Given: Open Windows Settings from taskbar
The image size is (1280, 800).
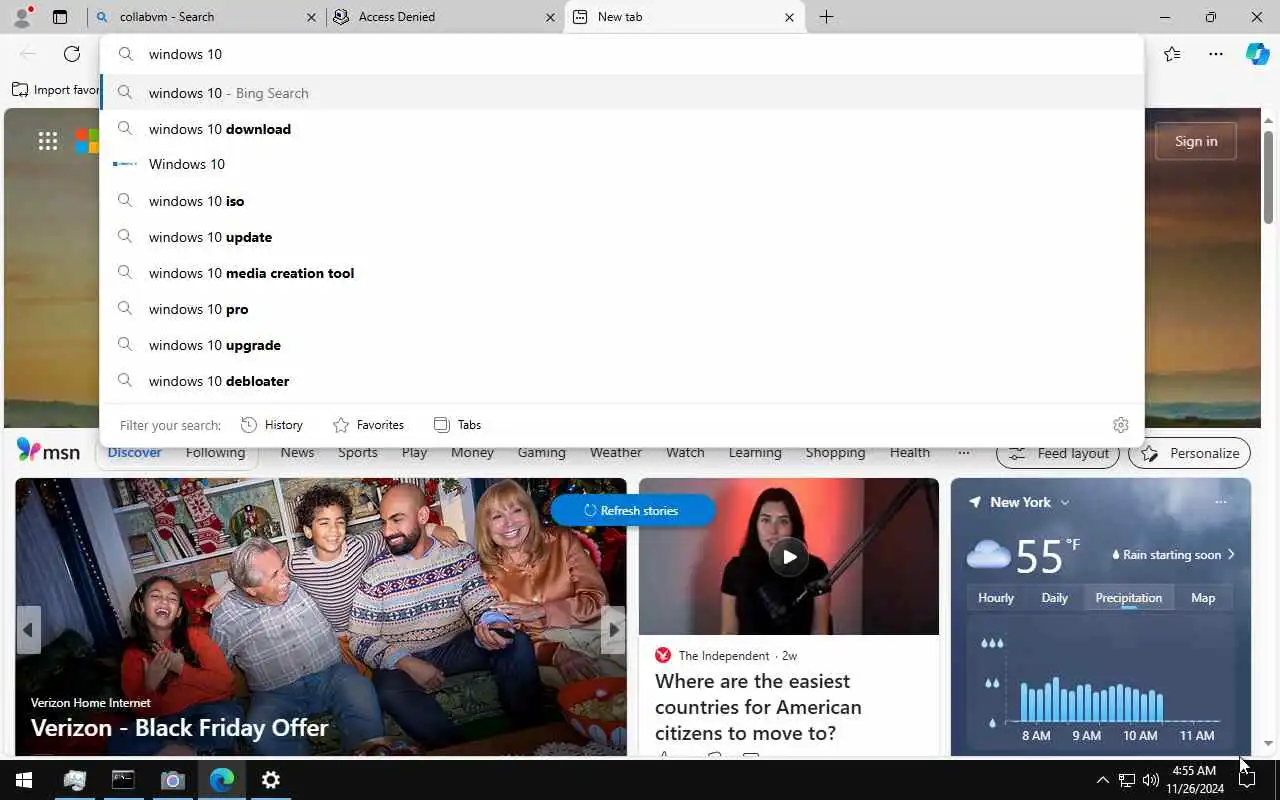Looking at the screenshot, I should tap(270, 780).
